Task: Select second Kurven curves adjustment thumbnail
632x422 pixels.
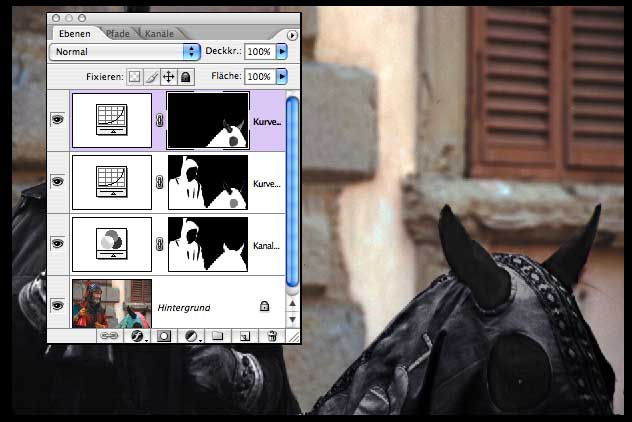Action: (112, 183)
